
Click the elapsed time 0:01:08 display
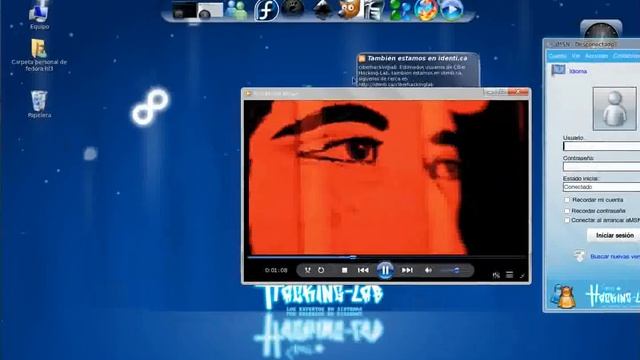pos(276,270)
